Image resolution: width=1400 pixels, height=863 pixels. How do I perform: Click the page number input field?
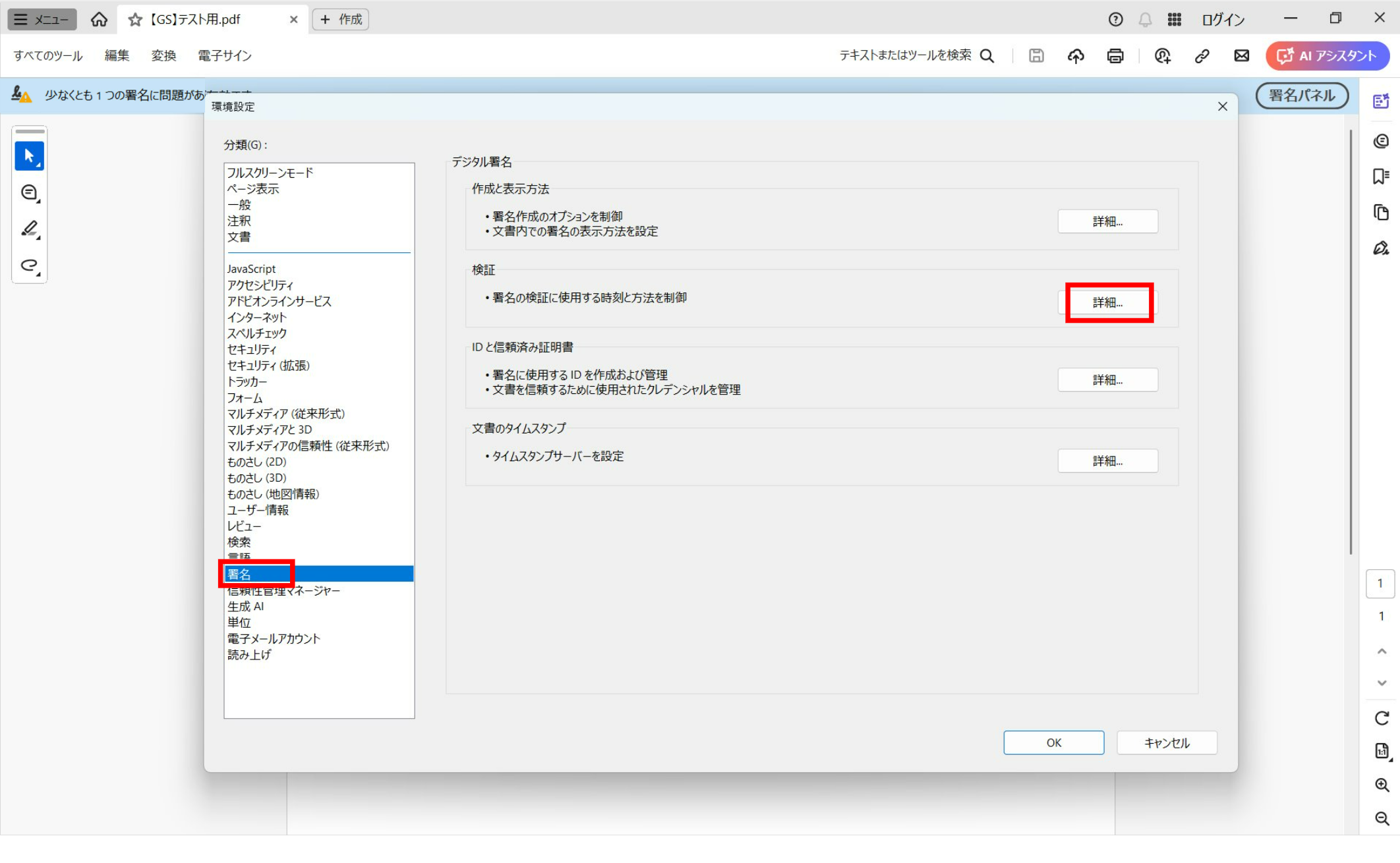[1381, 583]
